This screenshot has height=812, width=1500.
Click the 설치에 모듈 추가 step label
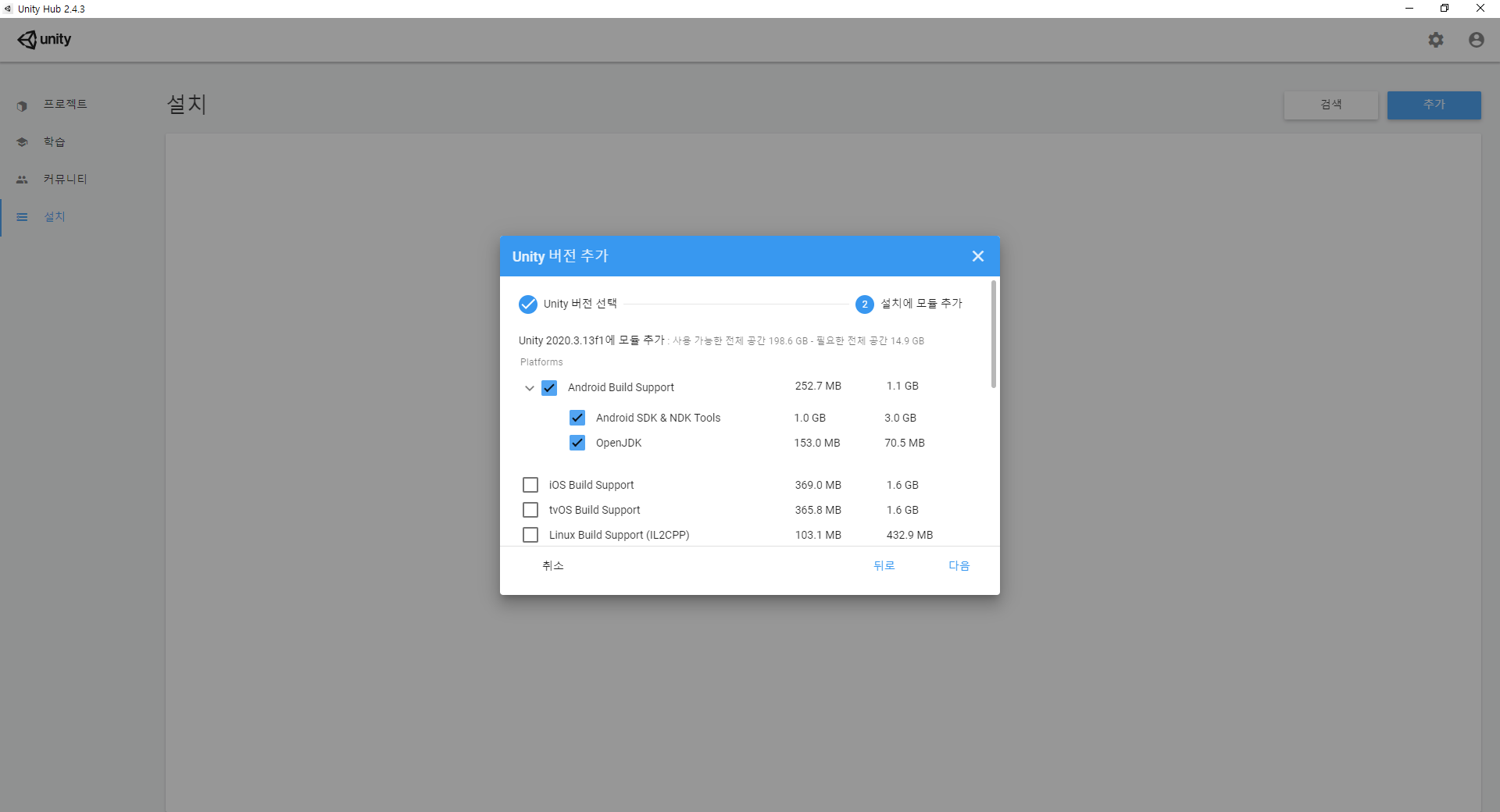pyautogui.click(x=922, y=304)
